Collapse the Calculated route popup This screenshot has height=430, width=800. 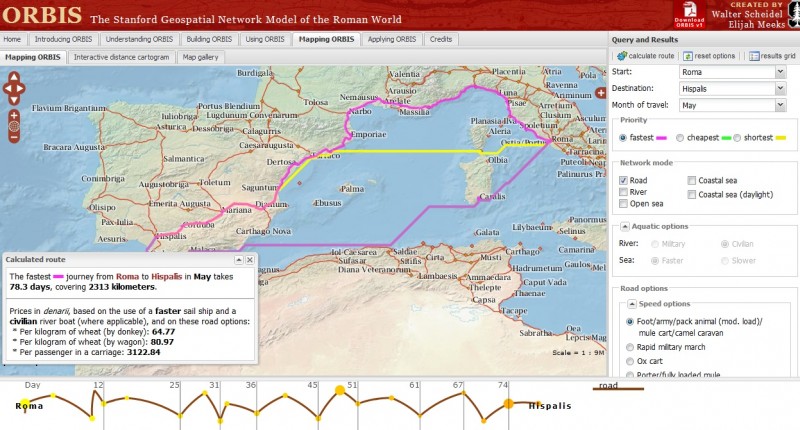(x=238, y=260)
